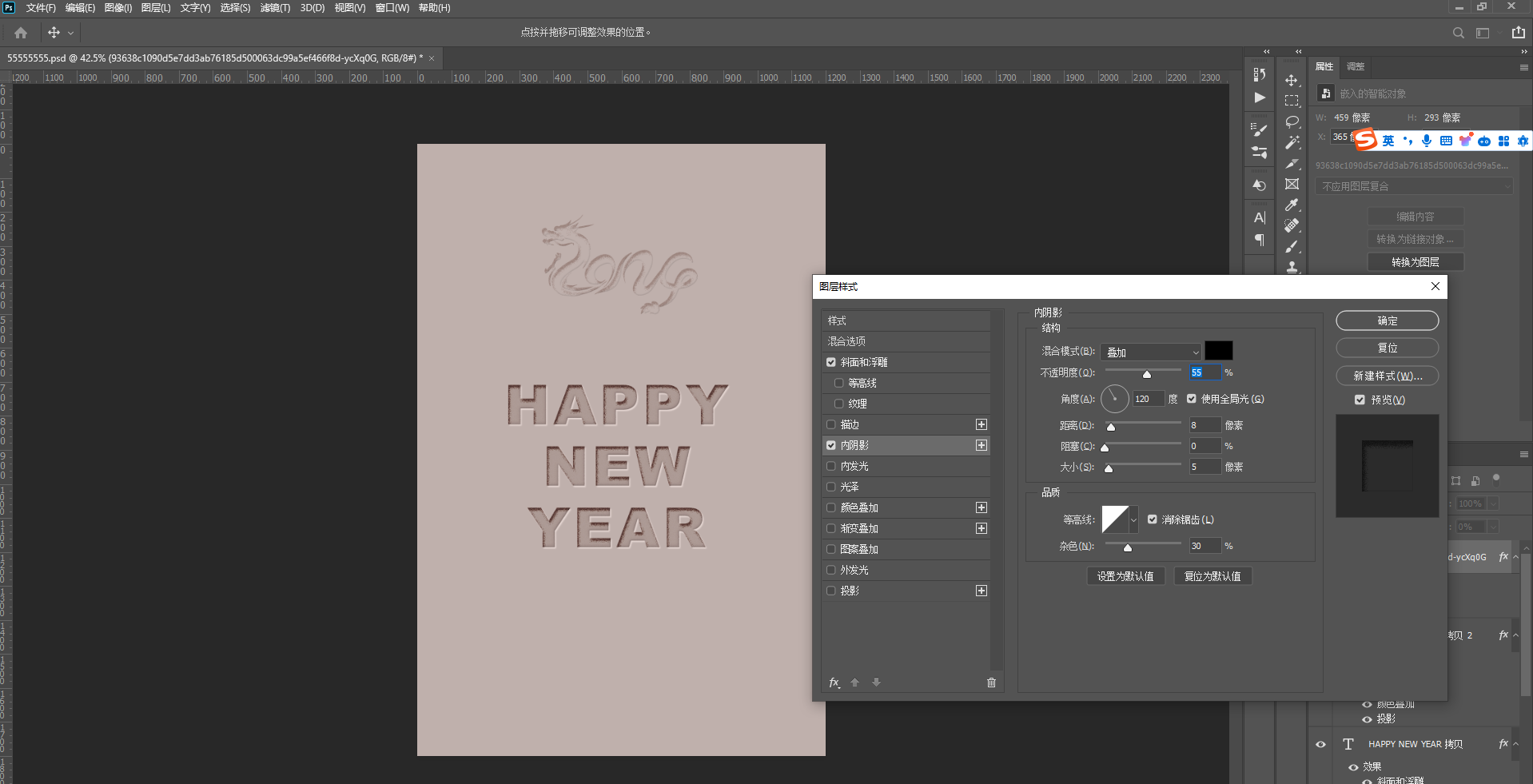Open the 不应用图层复合 dropdown
This screenshot has height=784, width=1533.
coord(1414,186)
